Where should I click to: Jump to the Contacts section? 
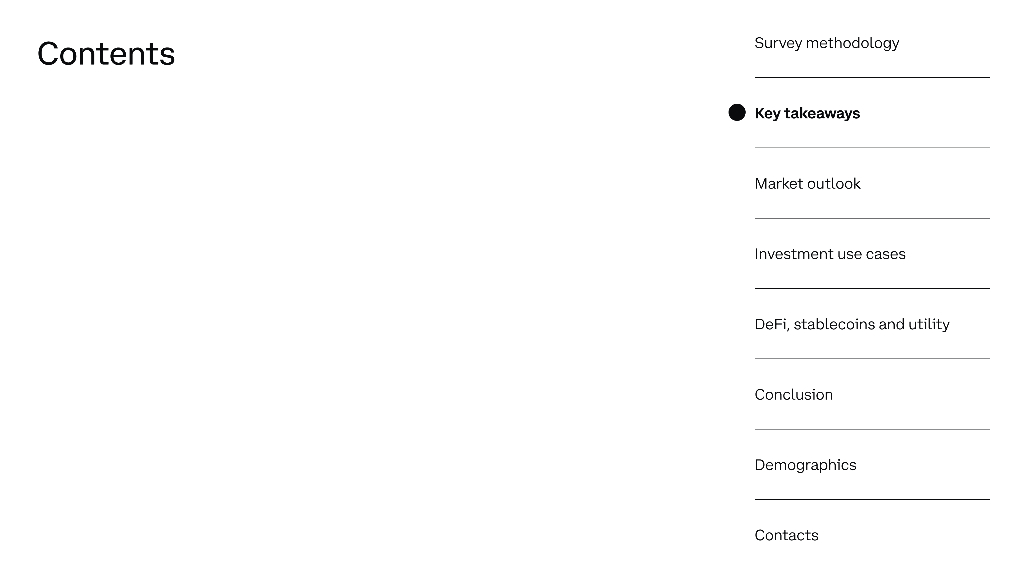pyautogui.click(x=786, y=535)
